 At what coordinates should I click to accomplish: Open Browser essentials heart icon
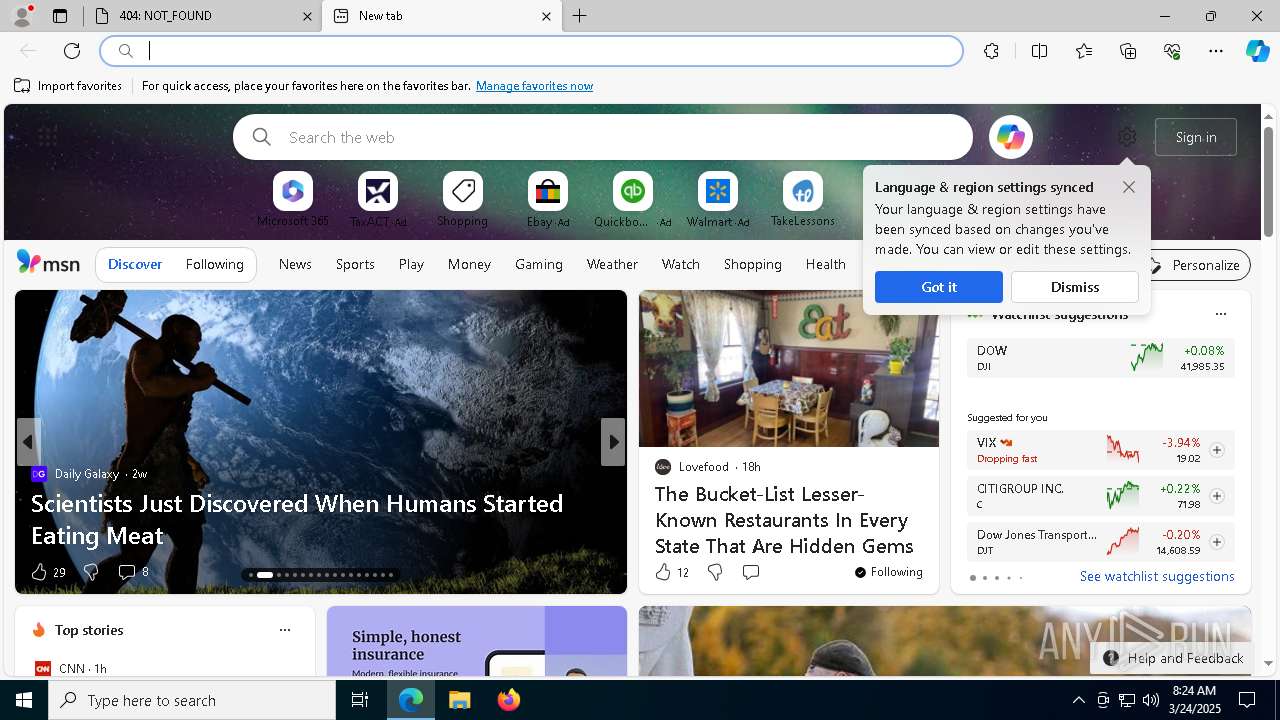(x=1172, y=51)
